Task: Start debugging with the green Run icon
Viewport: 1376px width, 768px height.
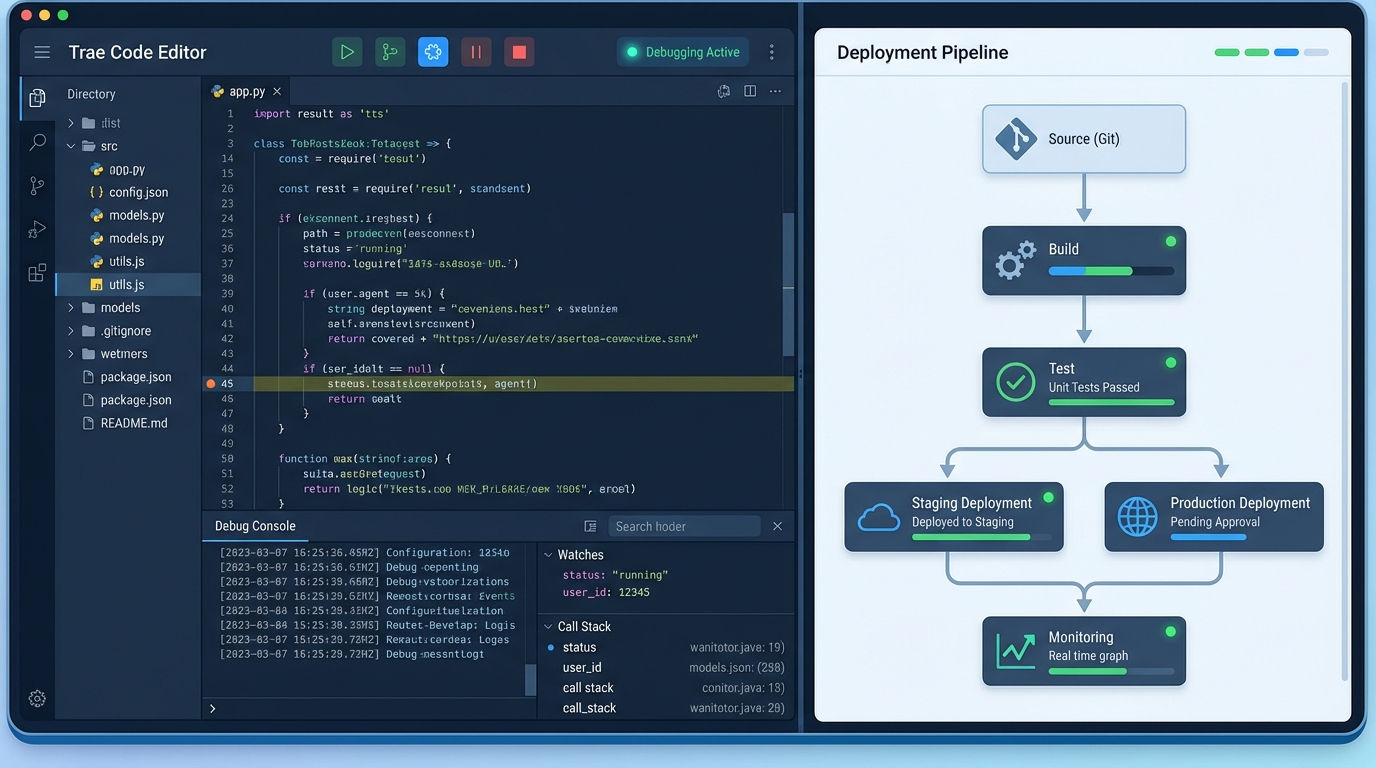Action: tap(347, 51)
